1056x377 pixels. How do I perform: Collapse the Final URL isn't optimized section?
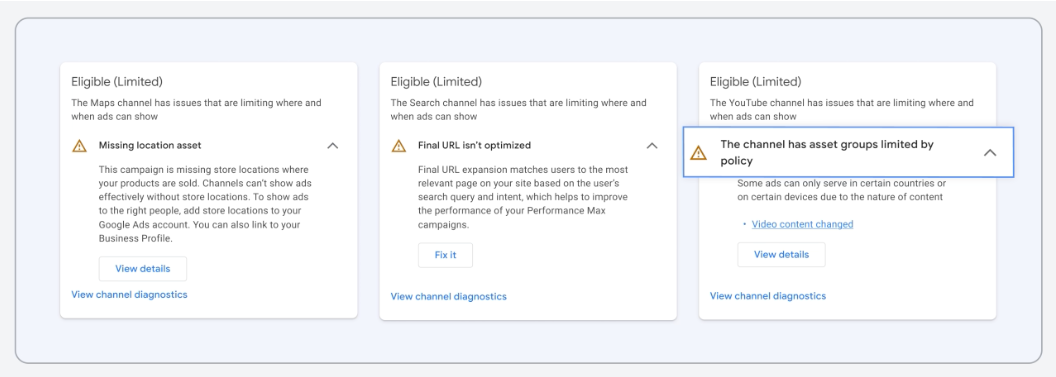652,145
